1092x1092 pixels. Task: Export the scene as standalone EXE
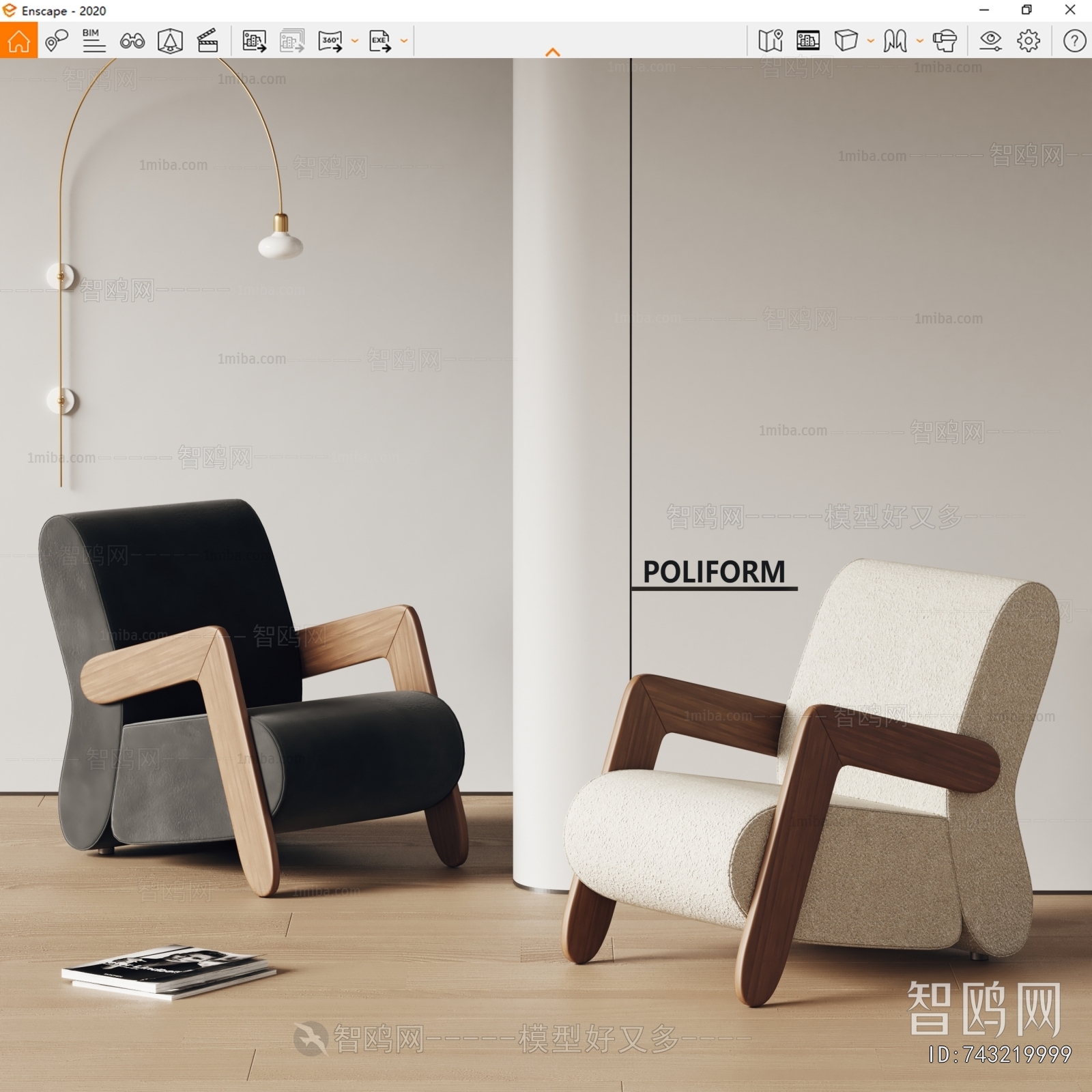(x=379, y=41)
